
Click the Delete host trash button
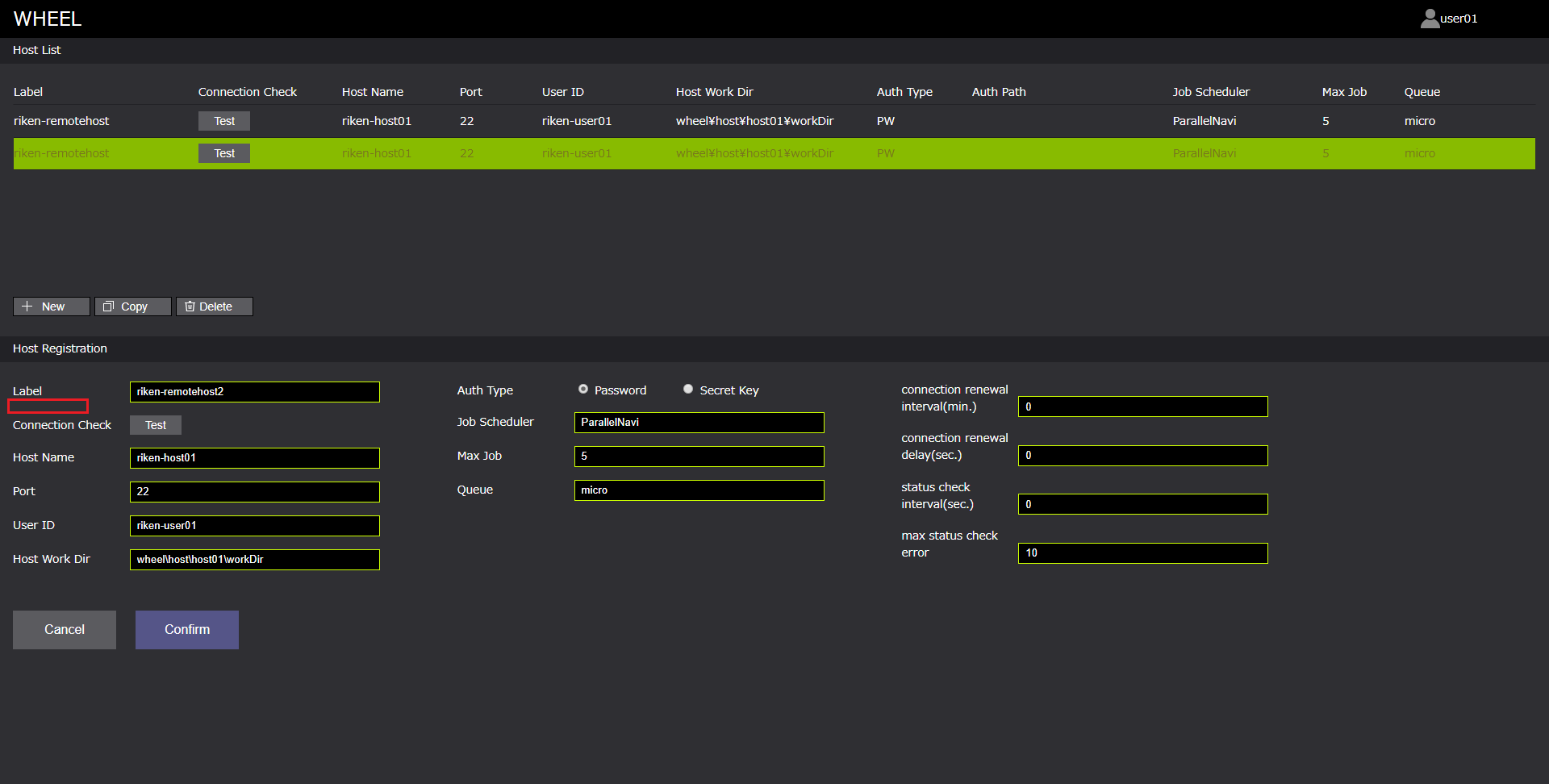[214, 307]
